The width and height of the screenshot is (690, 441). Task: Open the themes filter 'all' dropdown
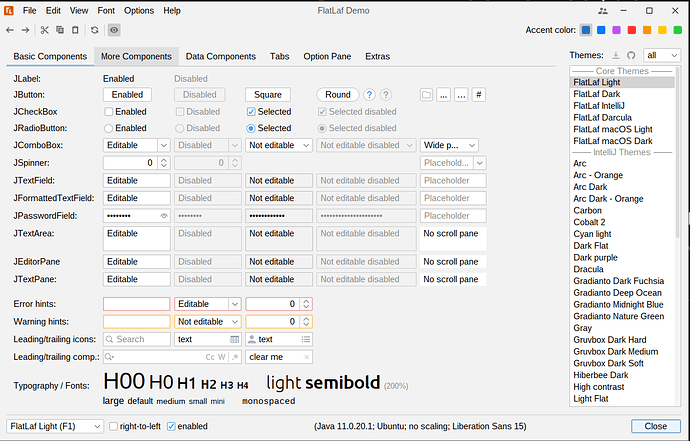662,55
